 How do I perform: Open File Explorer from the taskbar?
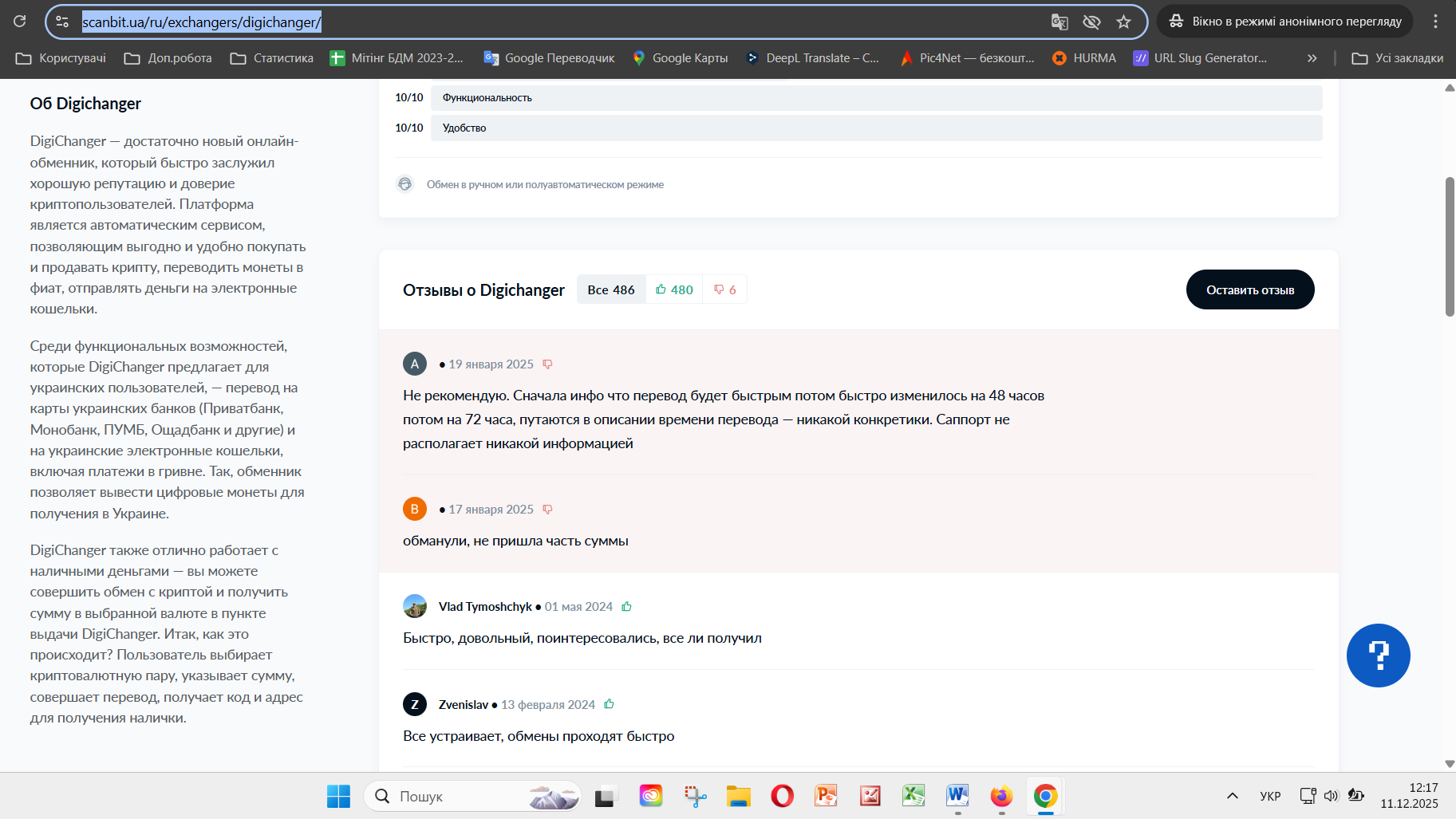pyautogui.click(x=739, y=796)
